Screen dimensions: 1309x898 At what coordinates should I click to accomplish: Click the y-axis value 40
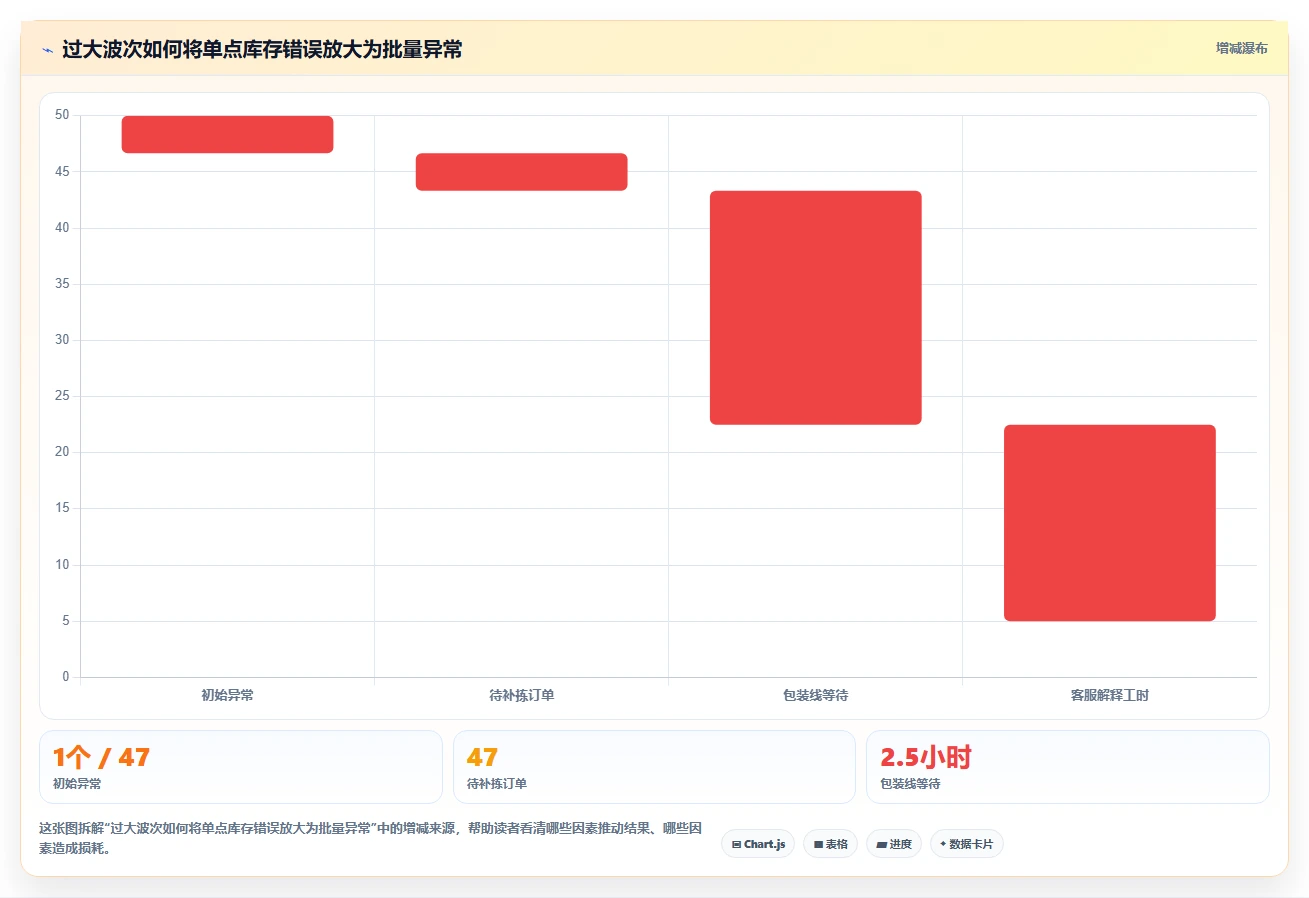pyautogui.click(x=62, y=228)
